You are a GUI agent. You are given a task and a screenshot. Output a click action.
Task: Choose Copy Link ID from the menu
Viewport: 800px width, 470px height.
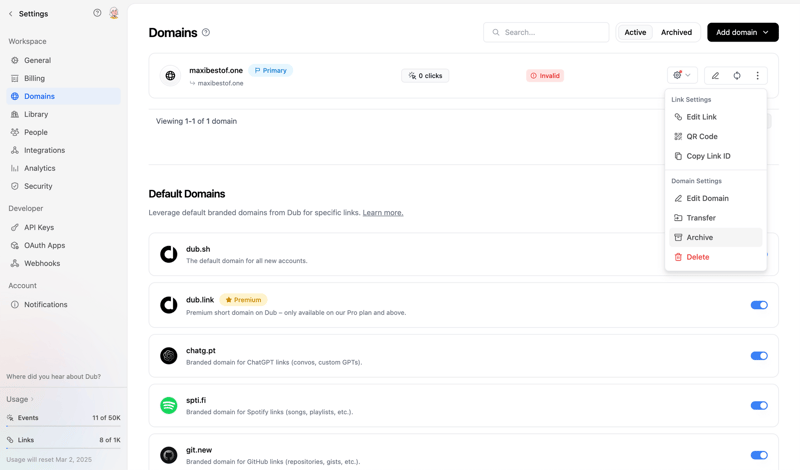(715, 156)
